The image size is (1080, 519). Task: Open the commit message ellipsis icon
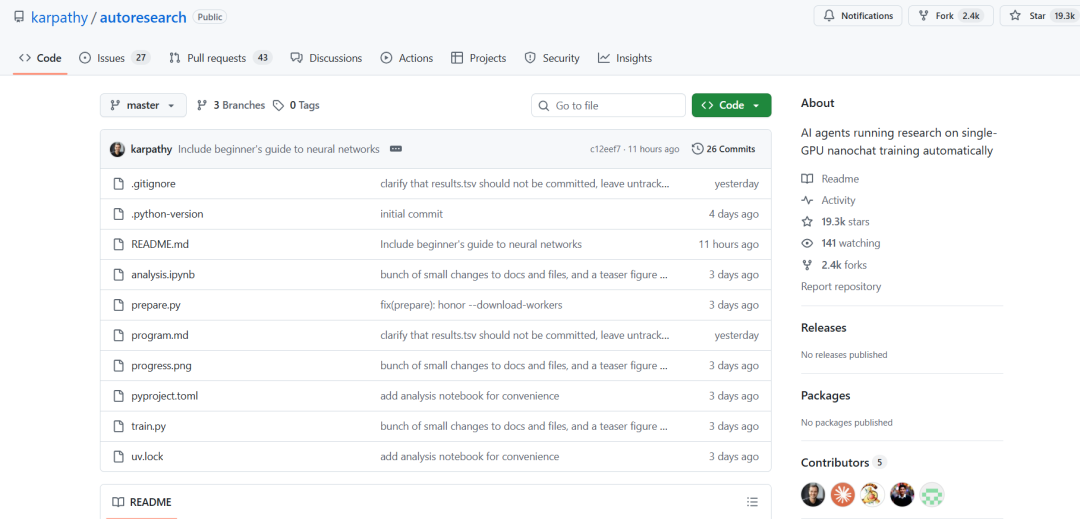[x=396, y=149]
